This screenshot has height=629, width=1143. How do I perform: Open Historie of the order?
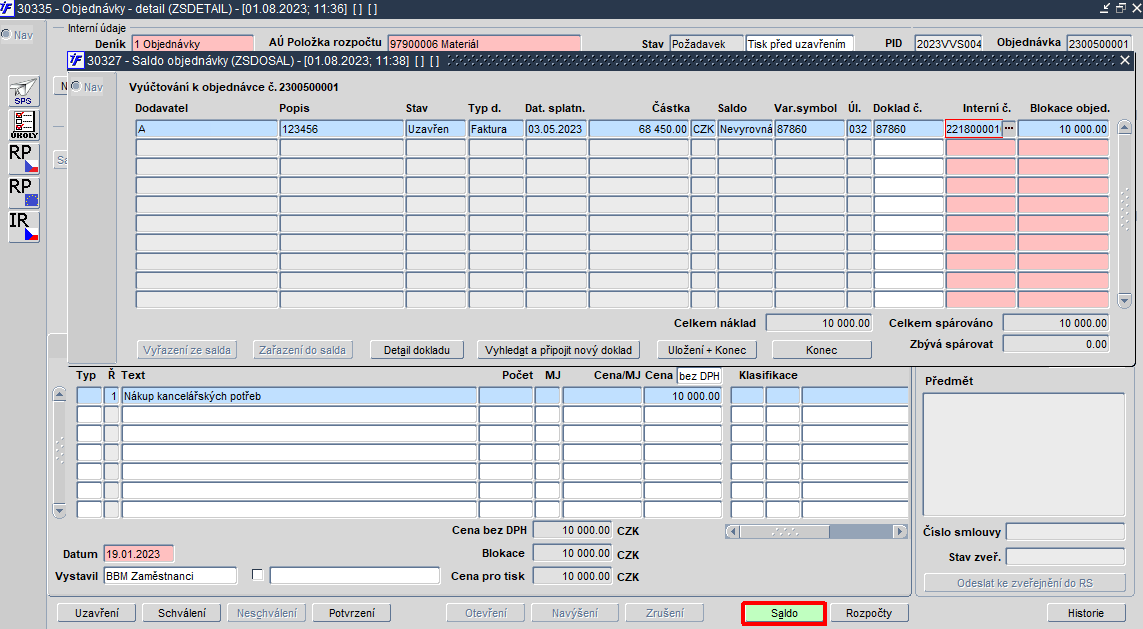[x=1086, y=613]
